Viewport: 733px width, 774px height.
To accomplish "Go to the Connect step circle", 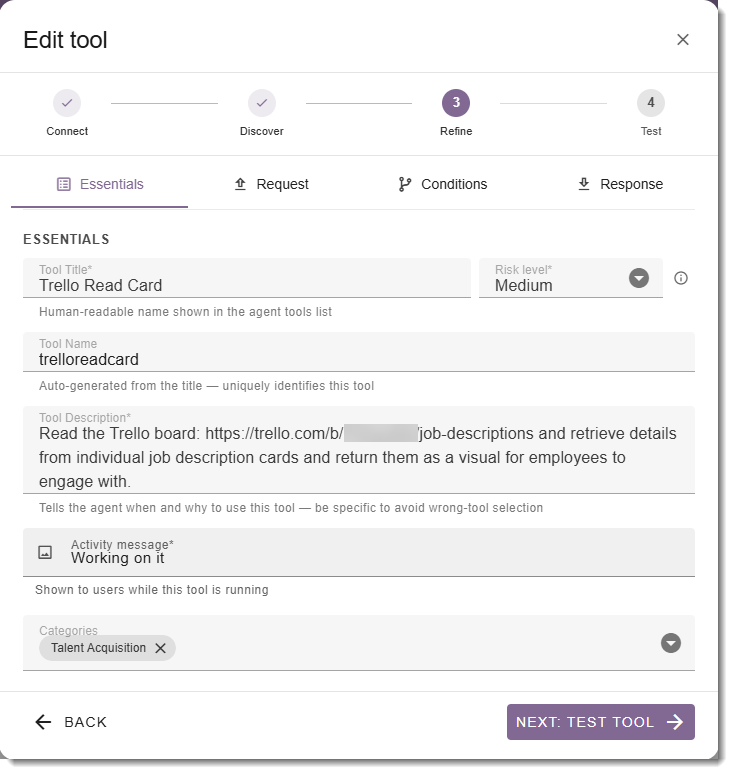I will tap(67, 103).
